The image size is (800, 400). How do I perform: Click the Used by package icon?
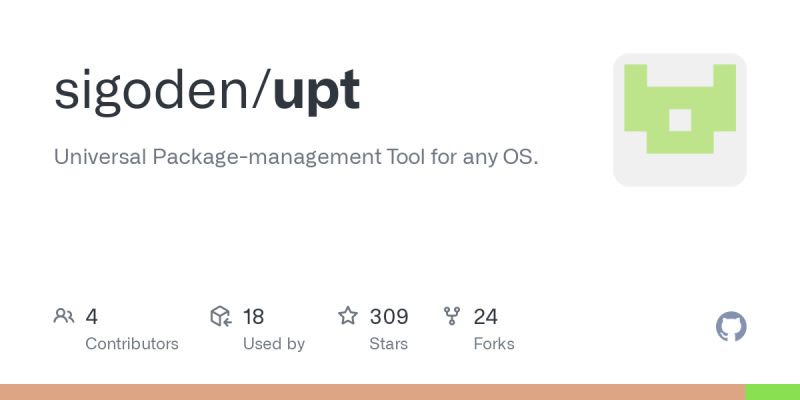(221, 317)
